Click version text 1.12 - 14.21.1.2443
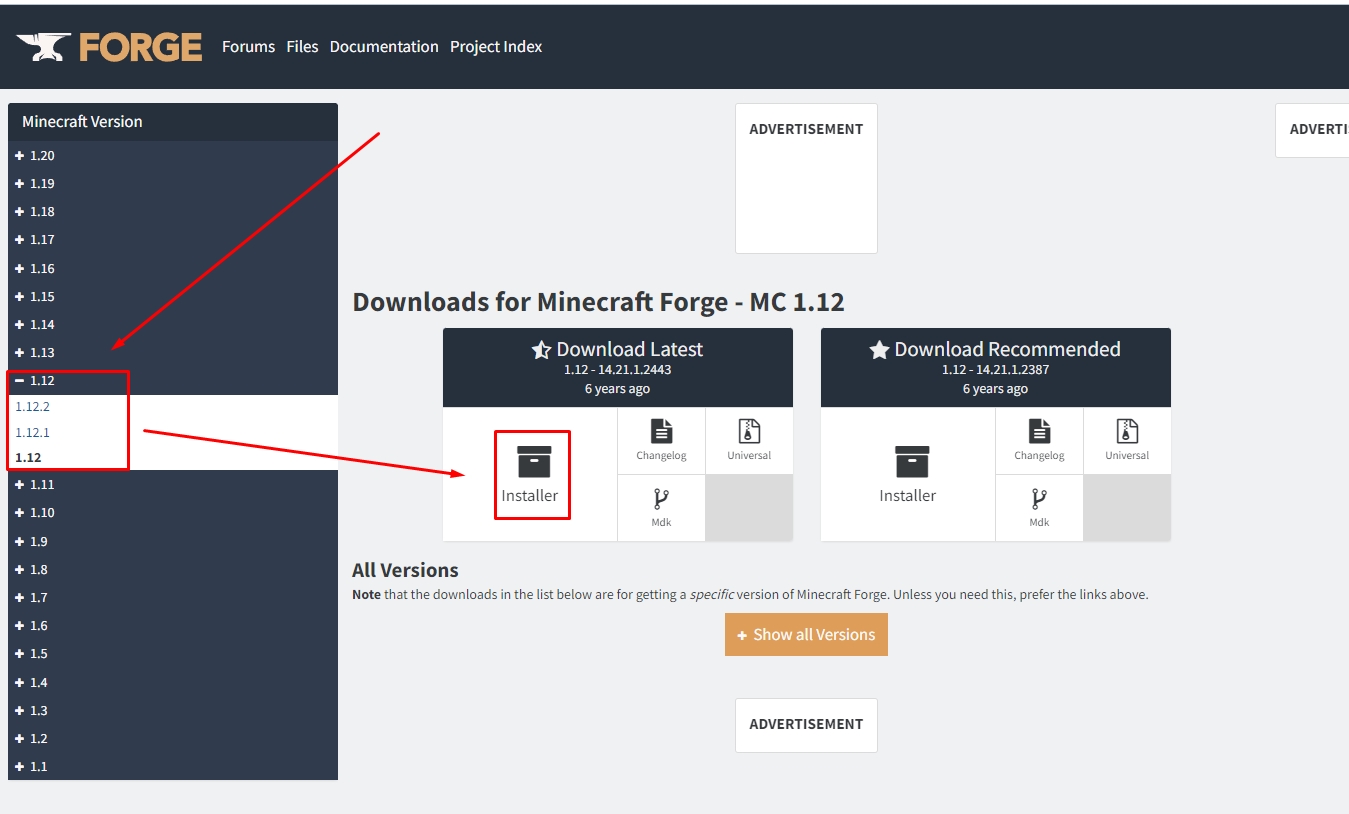 [618, 370]
